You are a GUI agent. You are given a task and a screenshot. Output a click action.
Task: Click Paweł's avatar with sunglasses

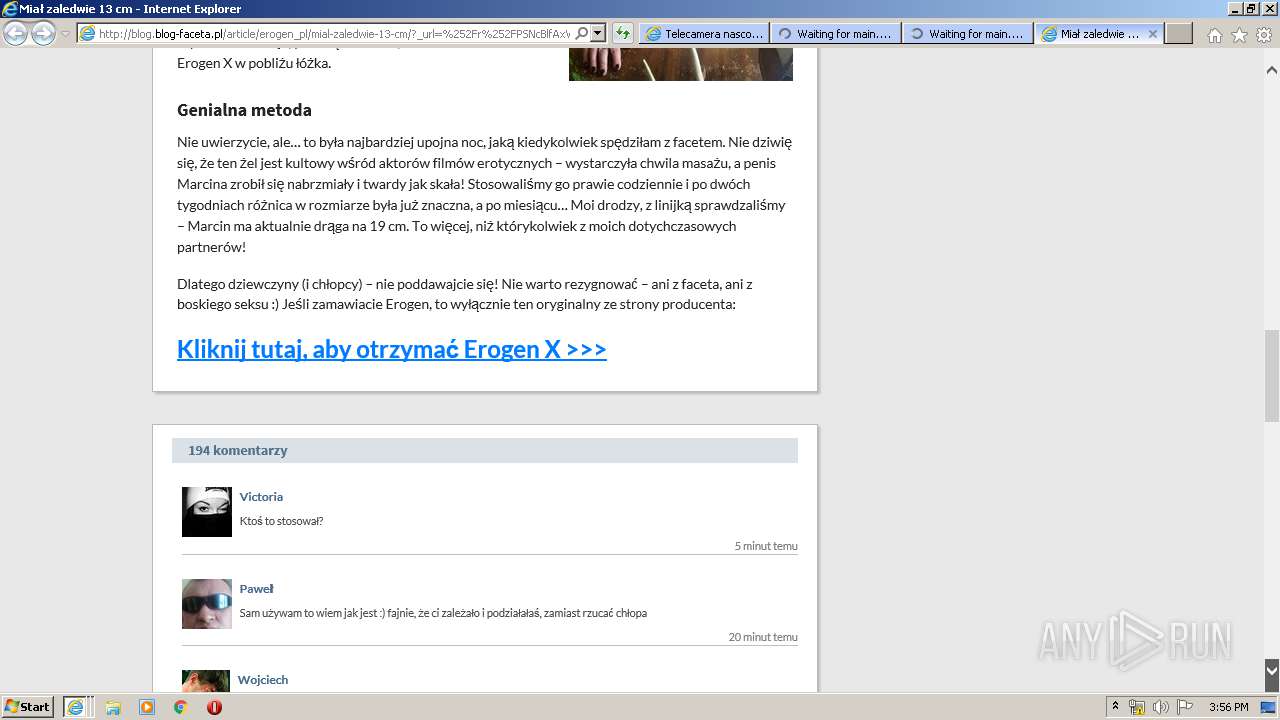(207, 604)
